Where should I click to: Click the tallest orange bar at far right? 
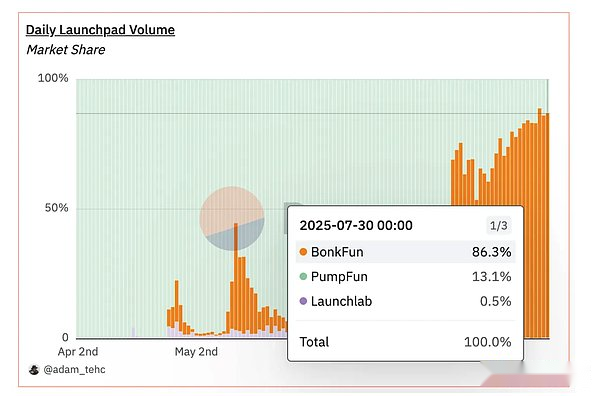pyautogui.click(x=540, y=223)
